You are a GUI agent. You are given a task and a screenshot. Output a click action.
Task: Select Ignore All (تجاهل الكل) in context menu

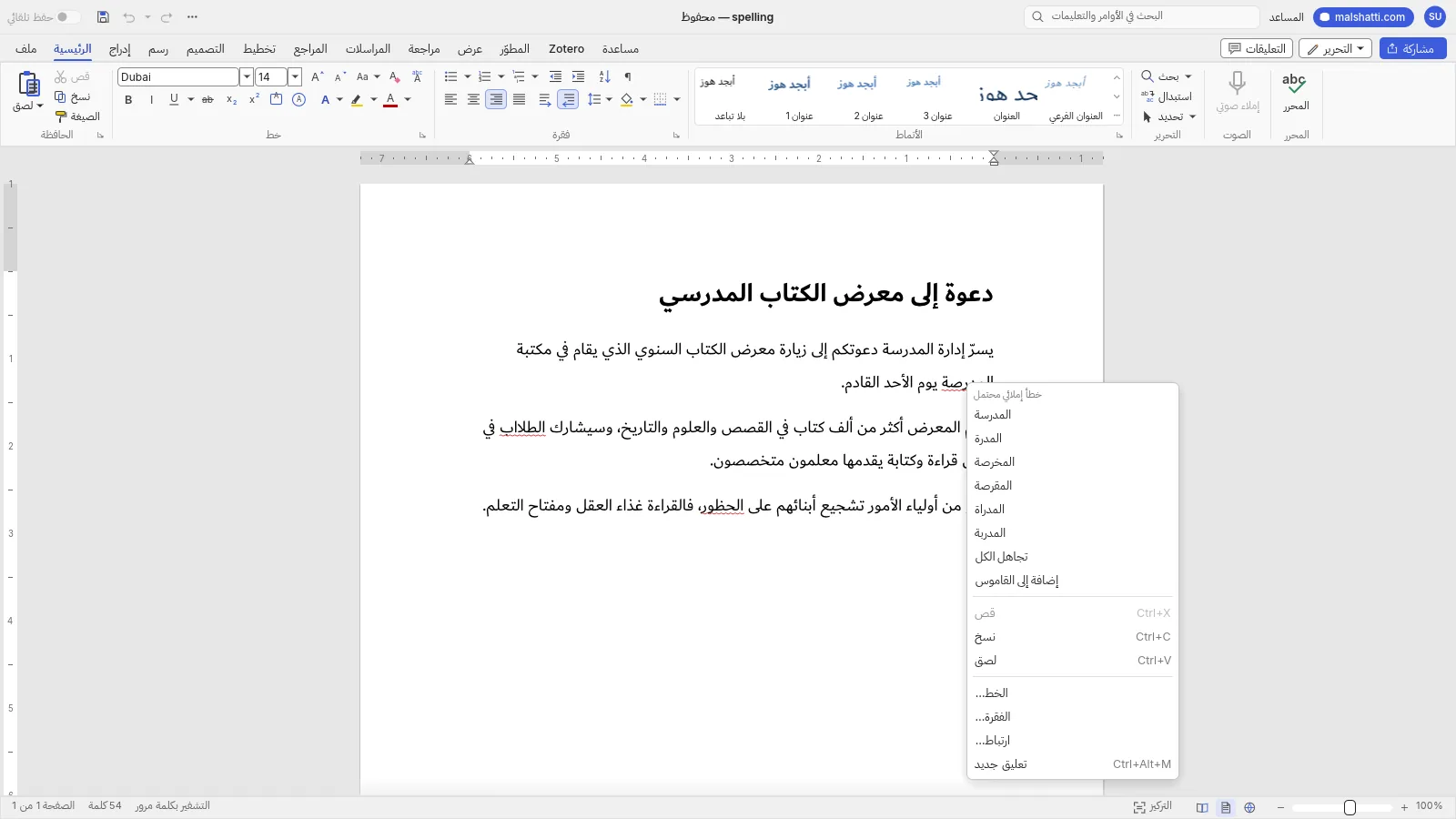click(x=1073, y=557)
